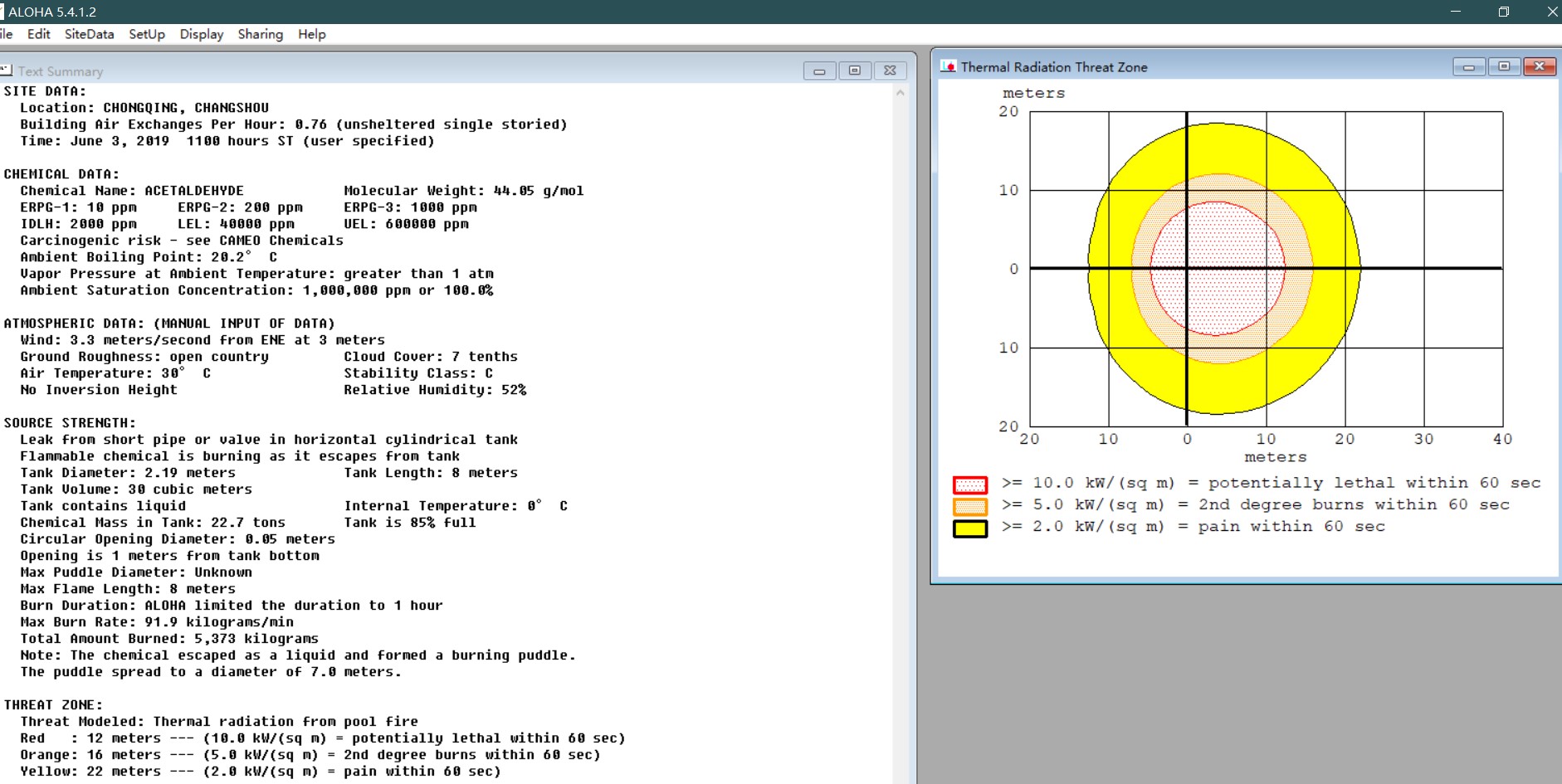The height and width of the screenshot is (784, 1562).
Task: Click the Thermal Radiation Threat Zone window icon
Action: (x=948, y=66)
